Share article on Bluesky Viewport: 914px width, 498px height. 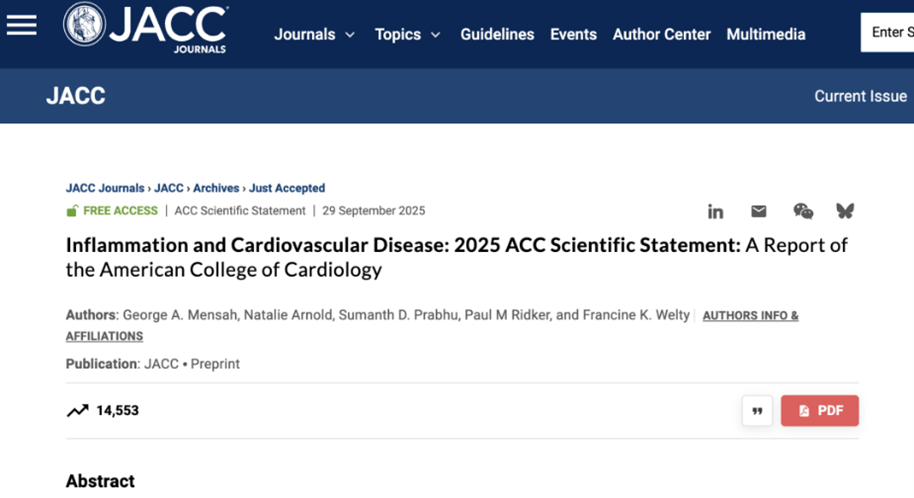[845, 211]
